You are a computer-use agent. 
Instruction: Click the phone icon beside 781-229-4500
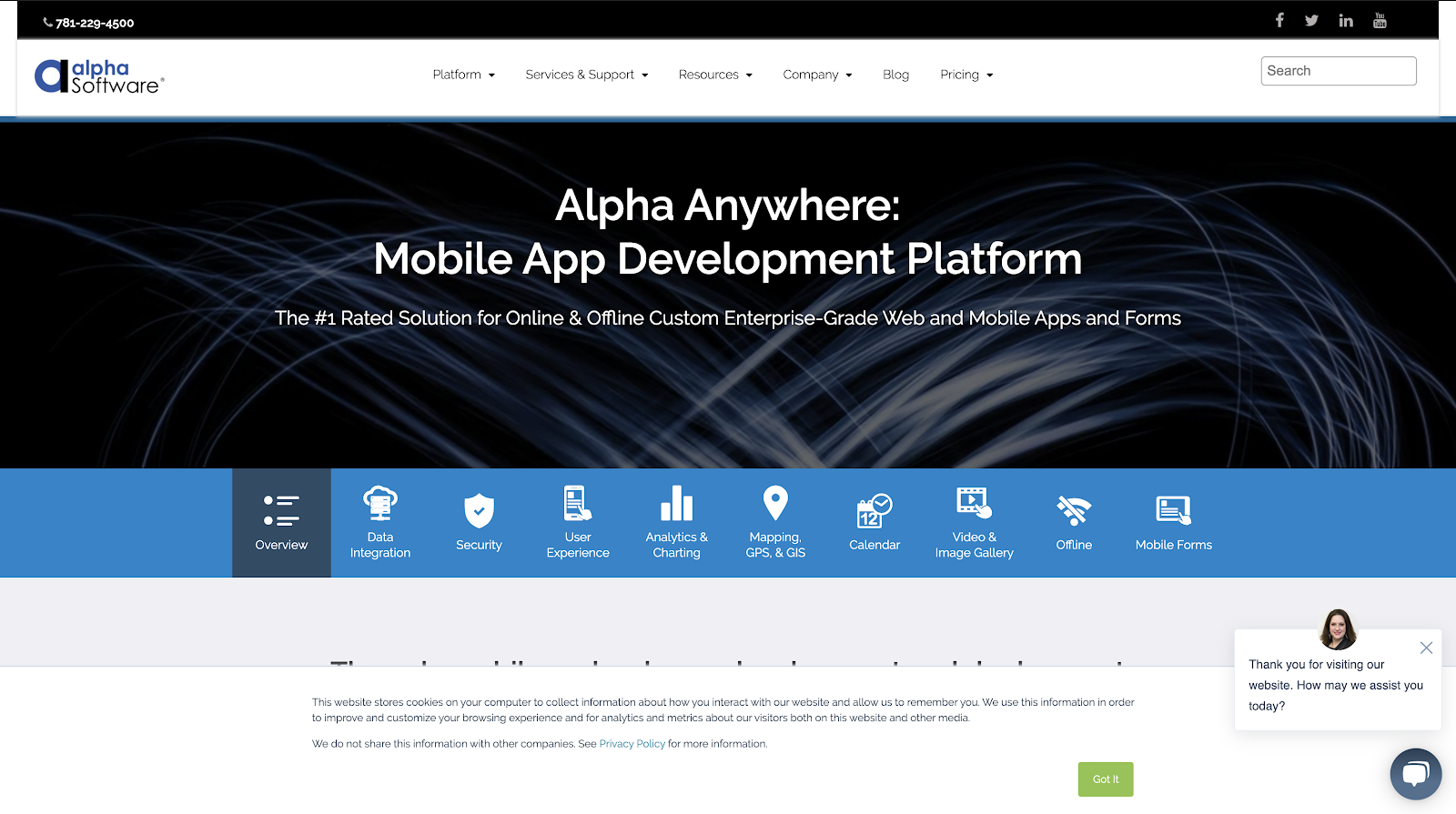[x=47, y=23]
